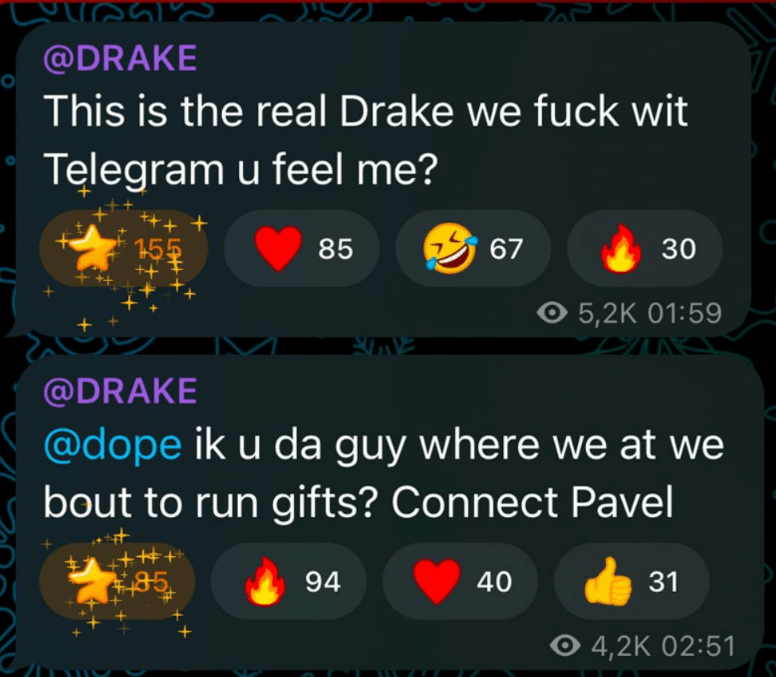Click the eye views icon showing 5,2K

pyautogui.click(x=552, y=313)
